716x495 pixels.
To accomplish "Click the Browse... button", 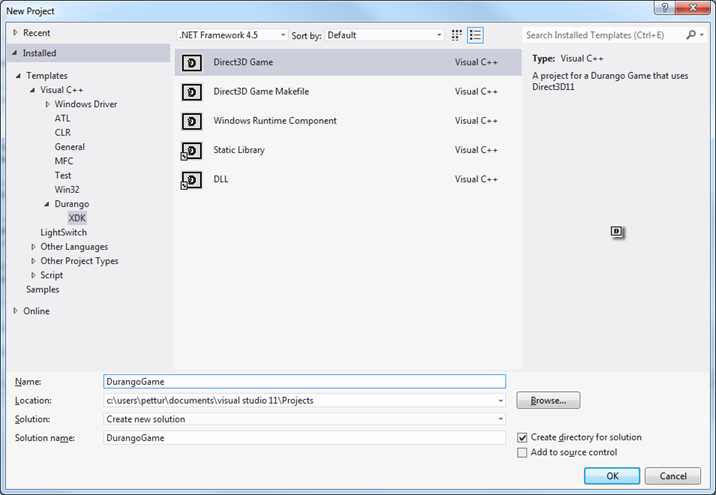I will tap(548, 400).
